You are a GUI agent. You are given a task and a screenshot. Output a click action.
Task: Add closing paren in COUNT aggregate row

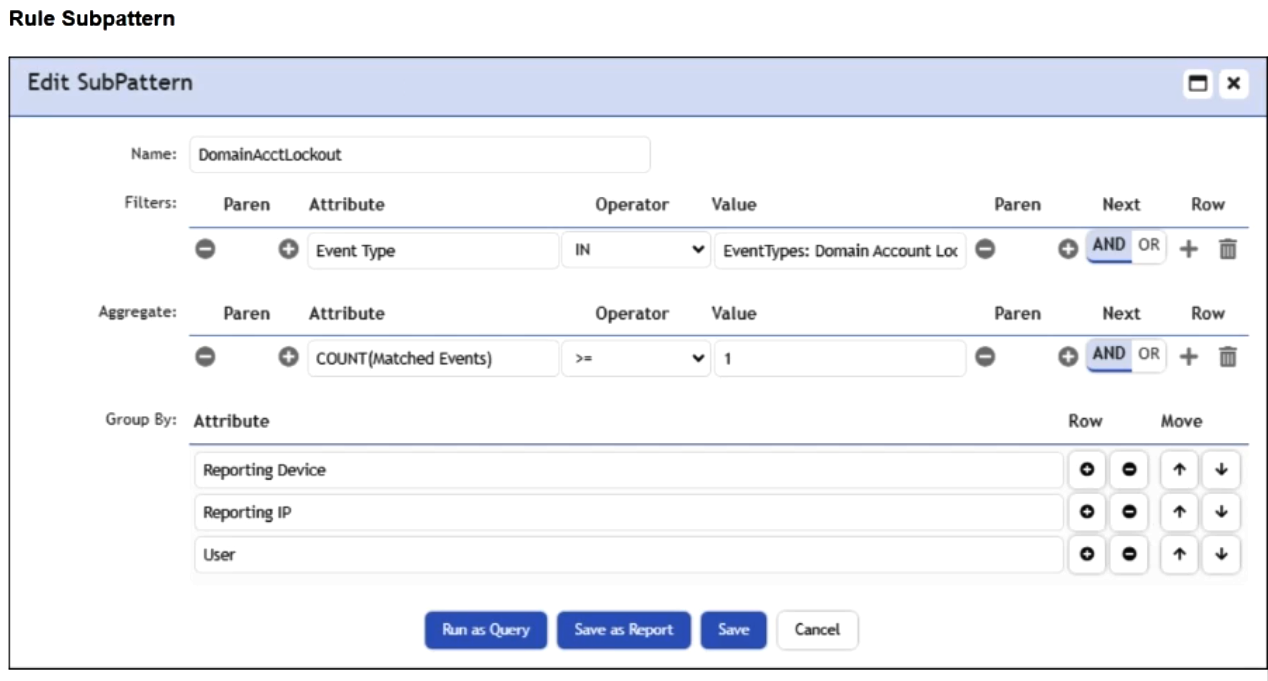1068,357
